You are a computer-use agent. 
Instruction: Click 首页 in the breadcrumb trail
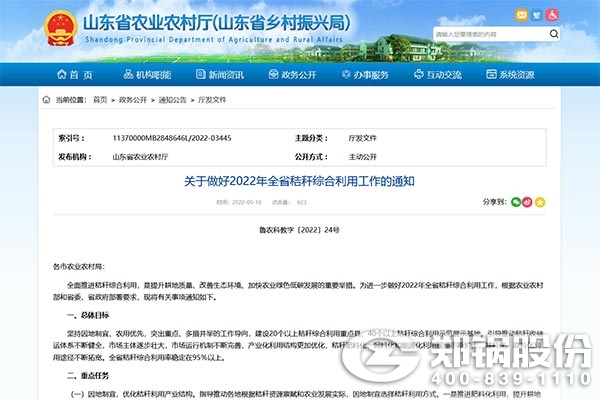pos(100,100)
